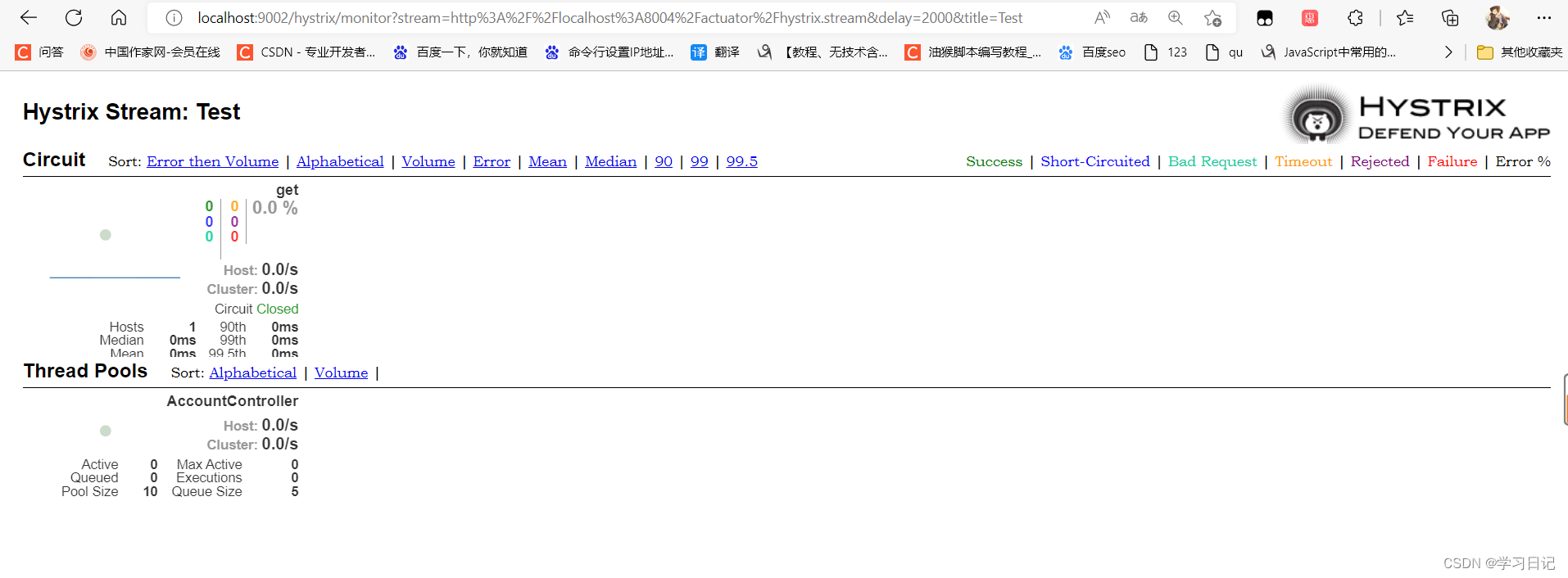The image size is (1568, 578).
Task: Click the Rejected legend label
Action: tap(1380, 161)
